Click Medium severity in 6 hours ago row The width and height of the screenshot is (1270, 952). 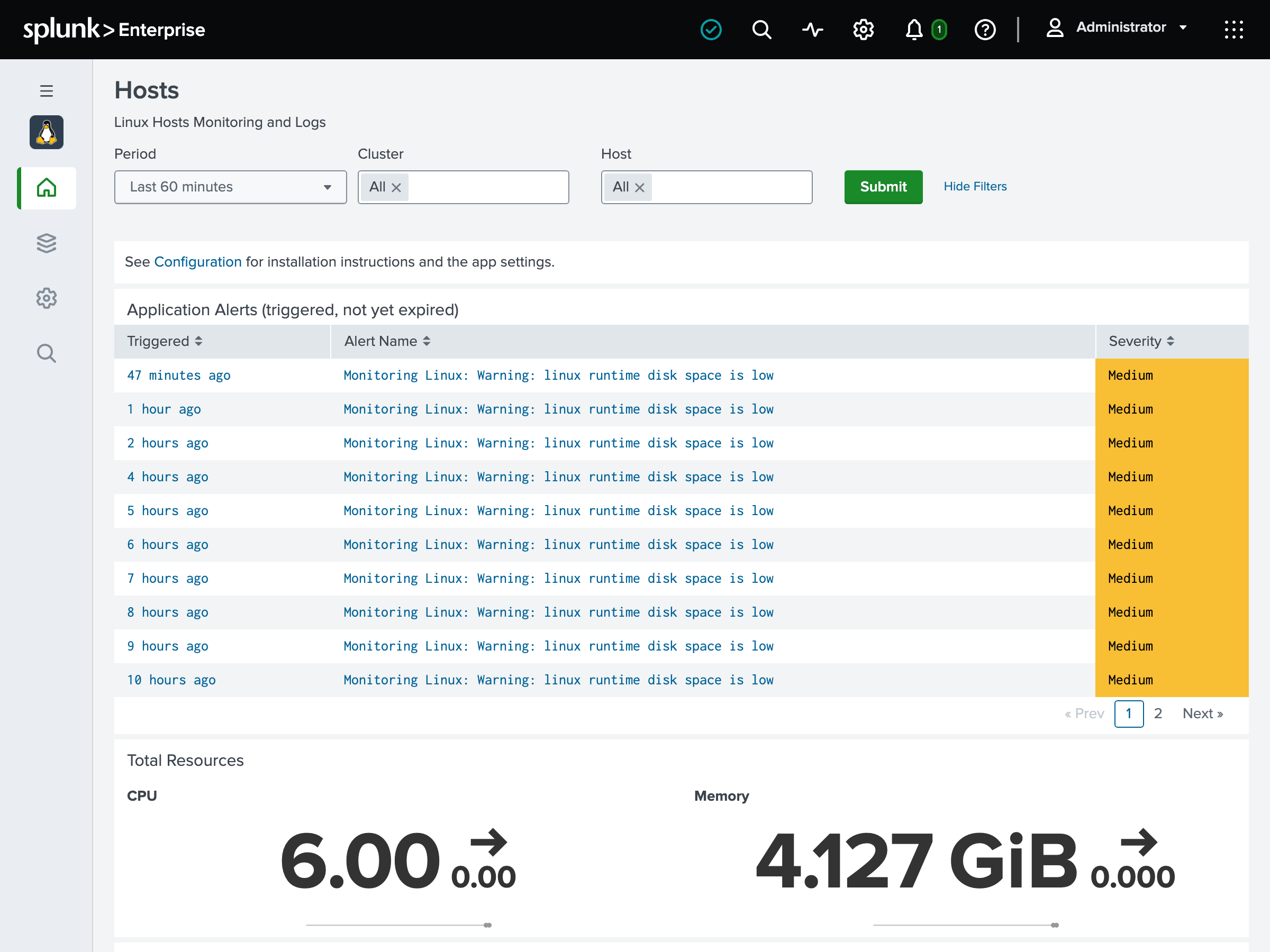[x=1171, y=545]
